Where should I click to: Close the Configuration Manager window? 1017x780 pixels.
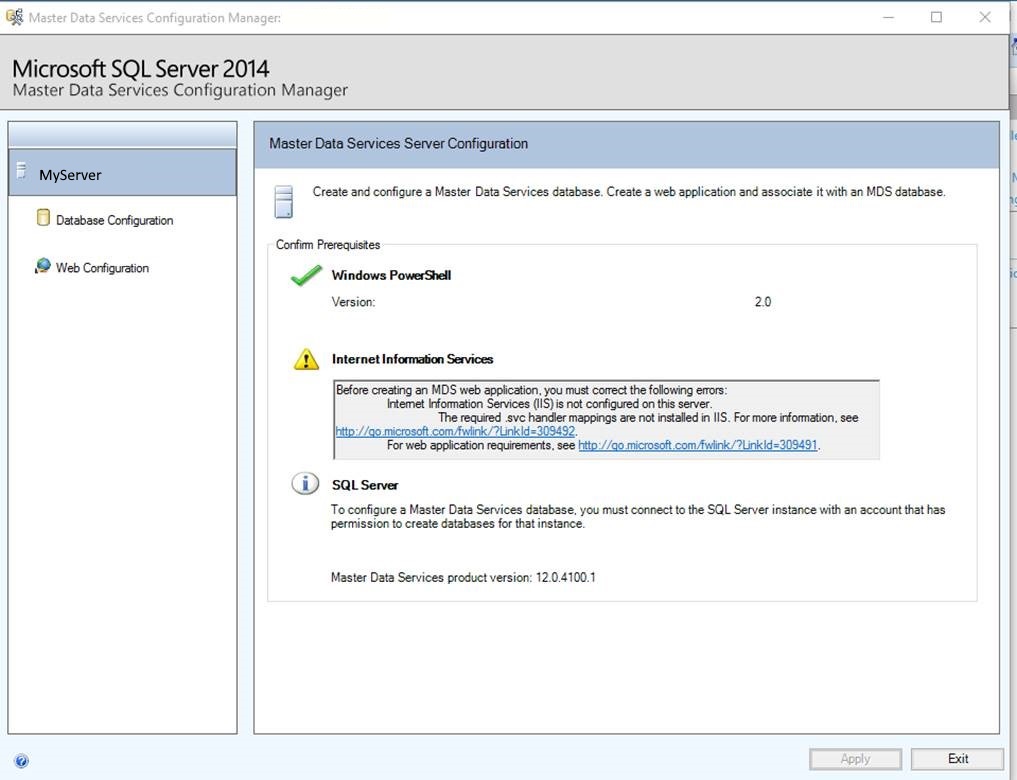(985, 18)
